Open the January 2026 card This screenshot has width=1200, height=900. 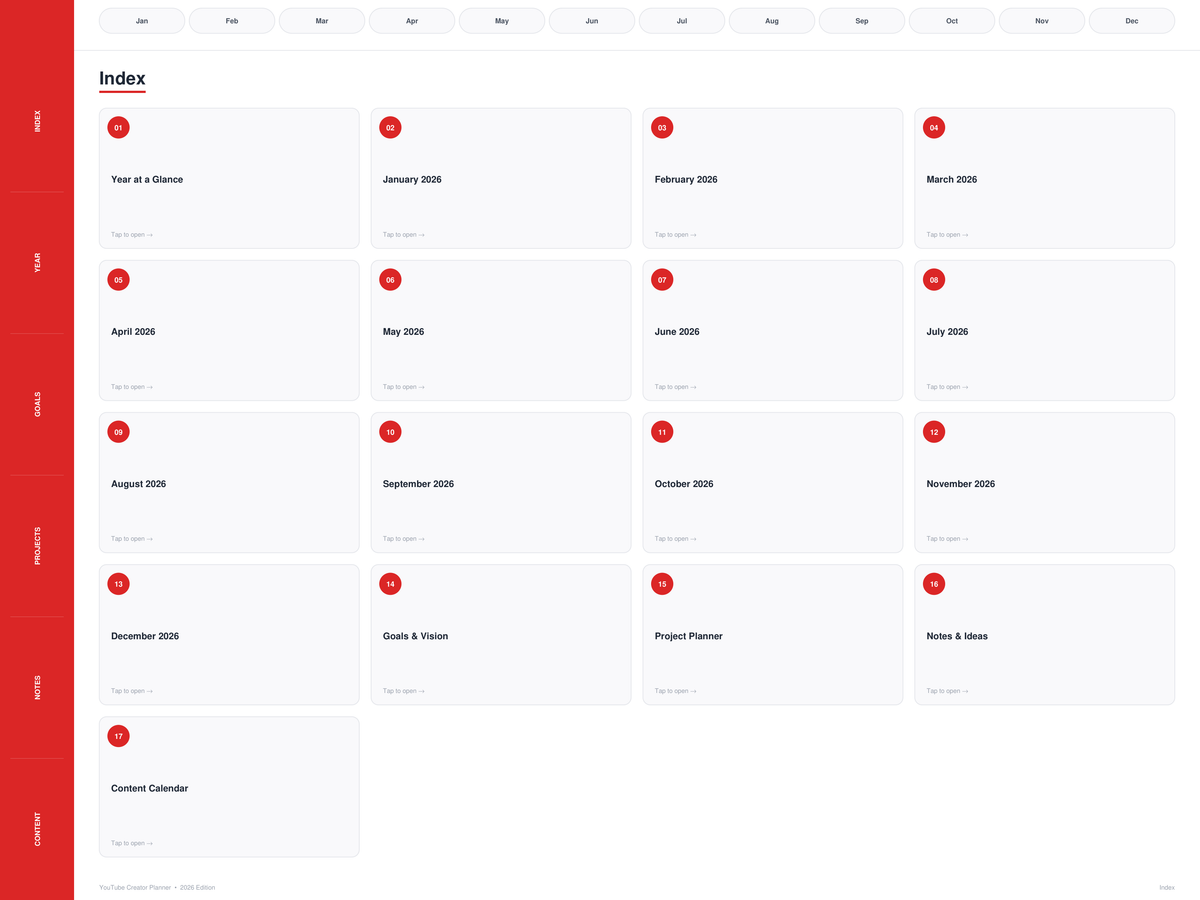click(x=501, y=178)
